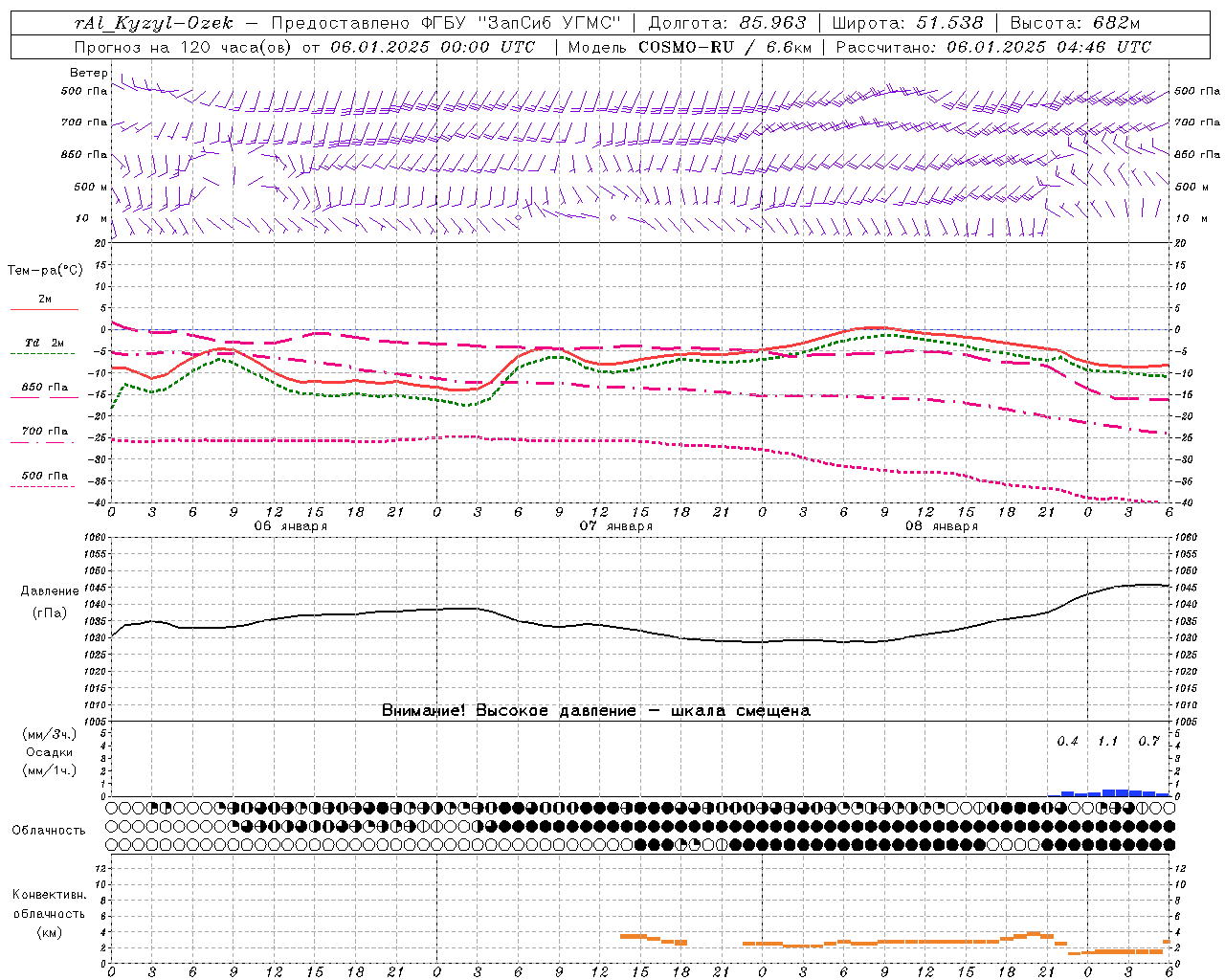Viewport: 1225px width, 980px height.
Task: Click the 1.1 precipitation total value
Action: point(1108,742)
